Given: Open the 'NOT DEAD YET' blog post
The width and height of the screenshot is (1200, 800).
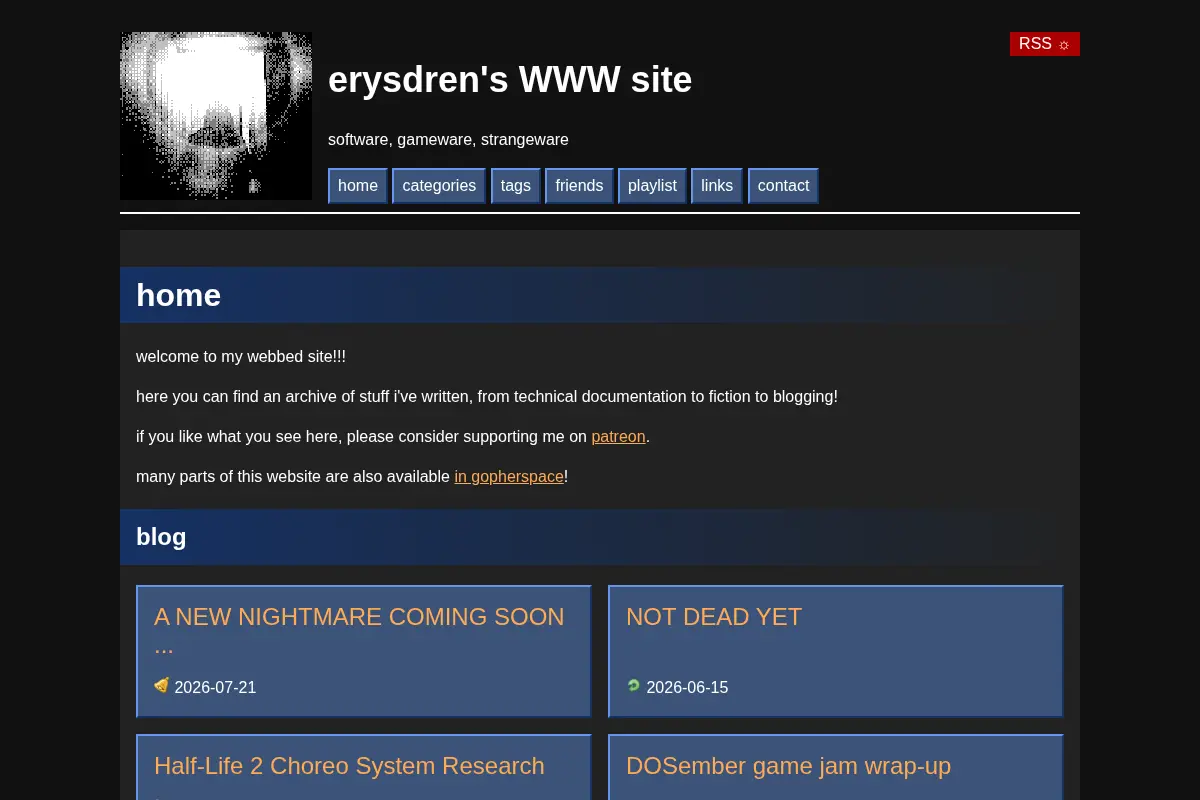Looking at the screenshot, I should pyautogui.click(x=714, y=617).
